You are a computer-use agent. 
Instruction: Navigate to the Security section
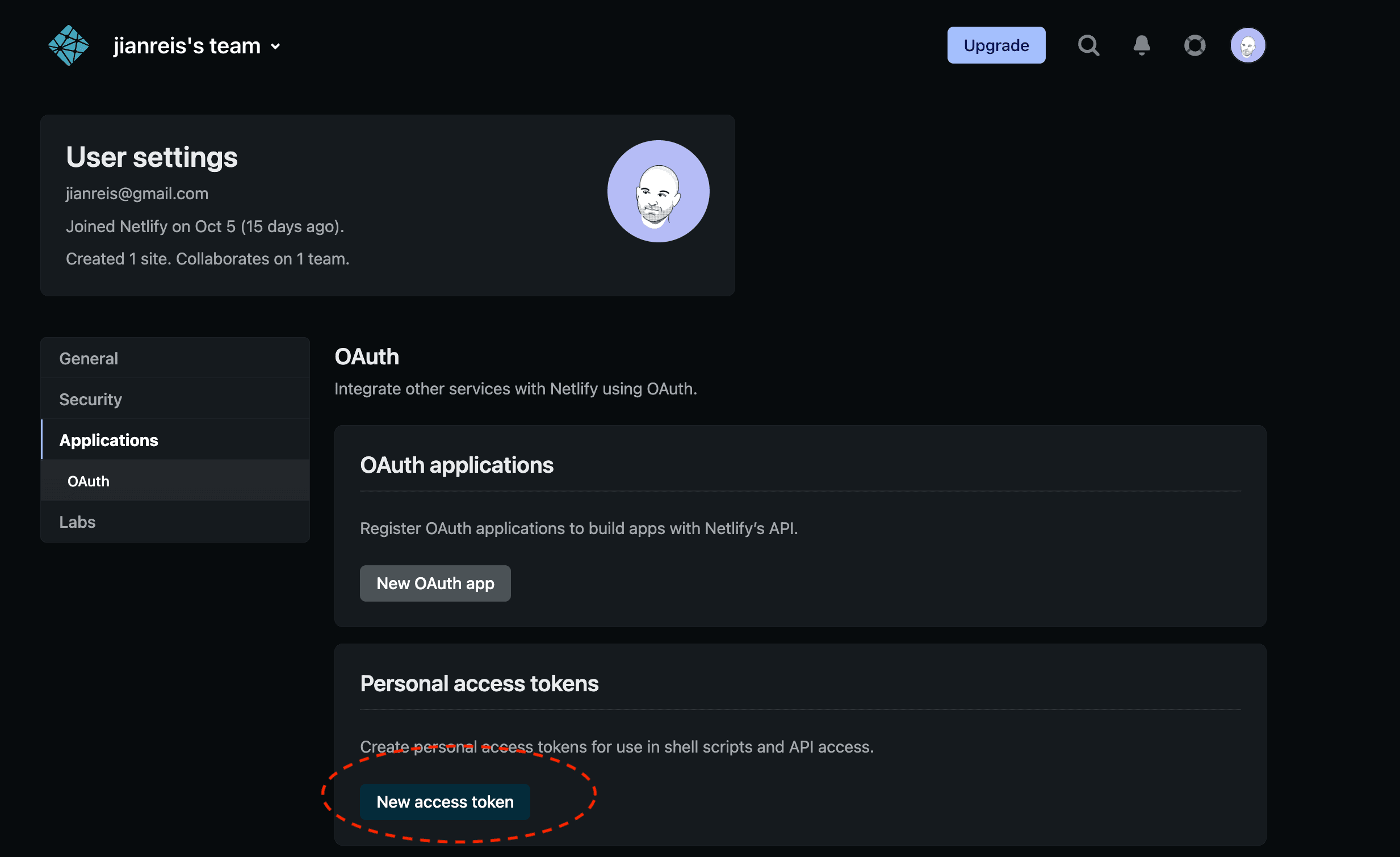(x=90, y=399)
